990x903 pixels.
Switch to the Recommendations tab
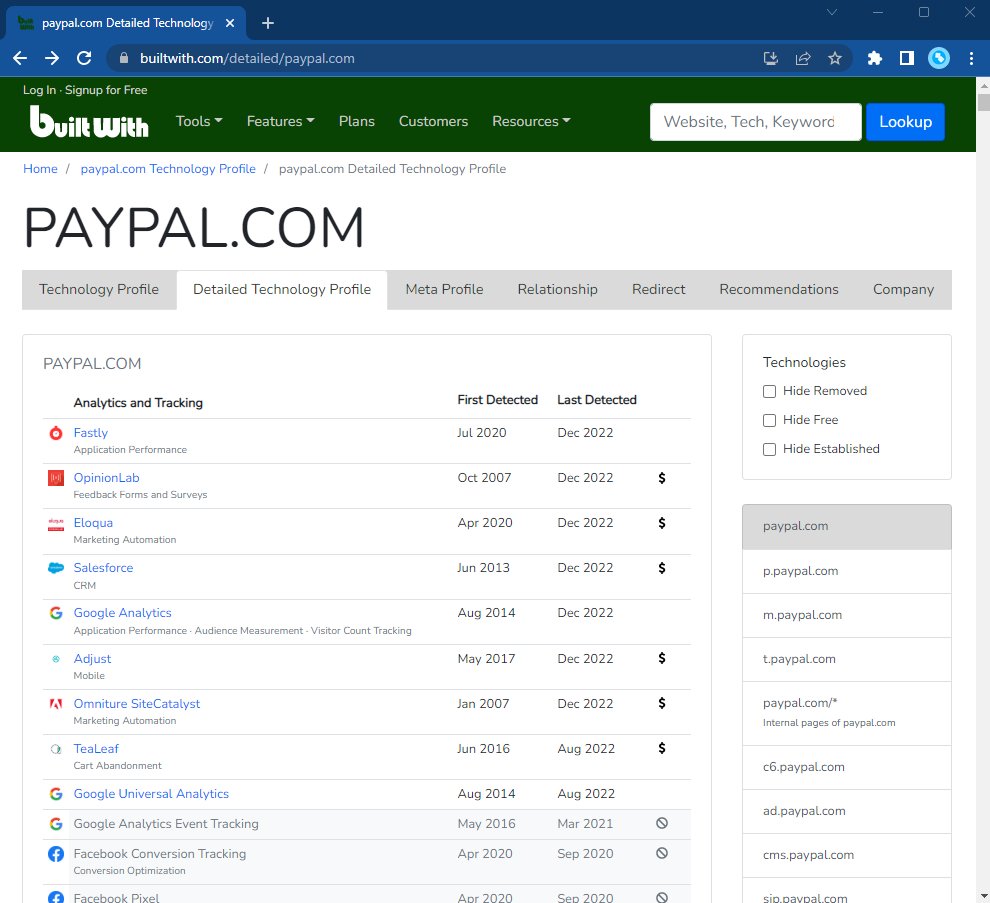coord(779,290)
